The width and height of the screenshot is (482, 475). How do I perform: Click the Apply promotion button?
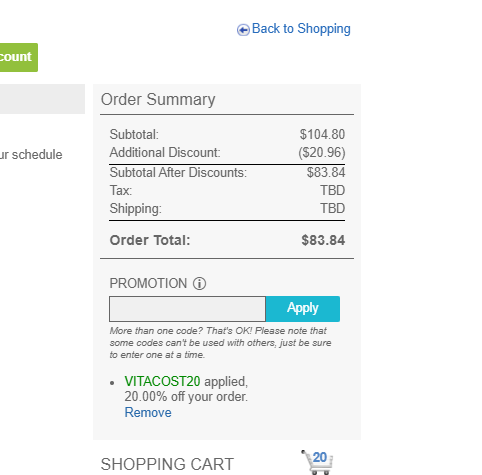click(303, 309)
